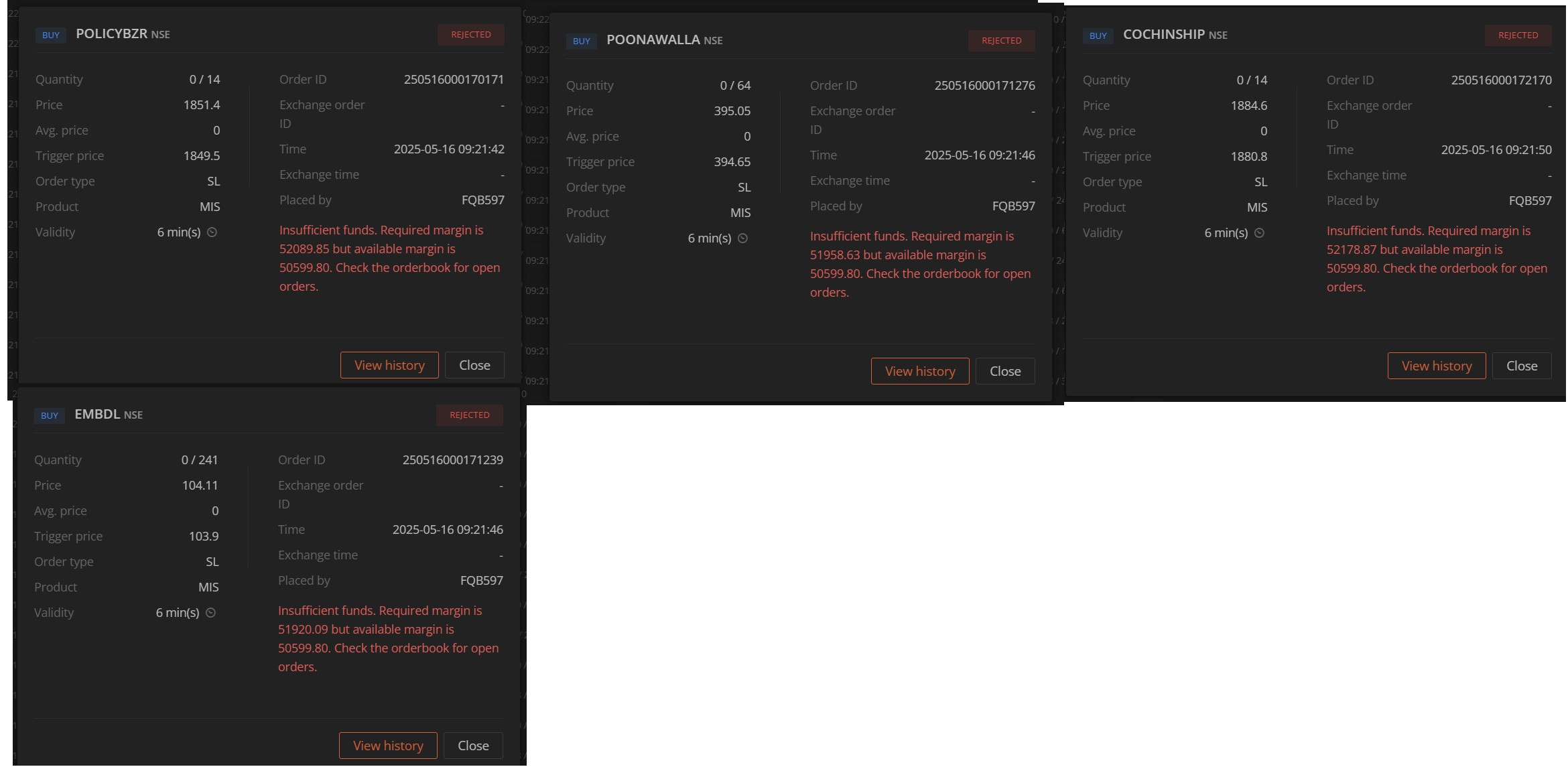The width and height of the screenshot is (1568, 771).
Task: Click REJECTED status badge on POLICYBZR
Action: [x=471, y=35]
